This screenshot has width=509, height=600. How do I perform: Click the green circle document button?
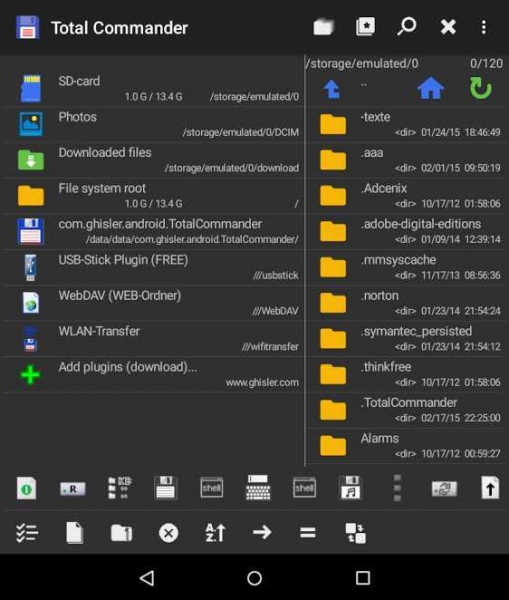[x=26, y=488]
